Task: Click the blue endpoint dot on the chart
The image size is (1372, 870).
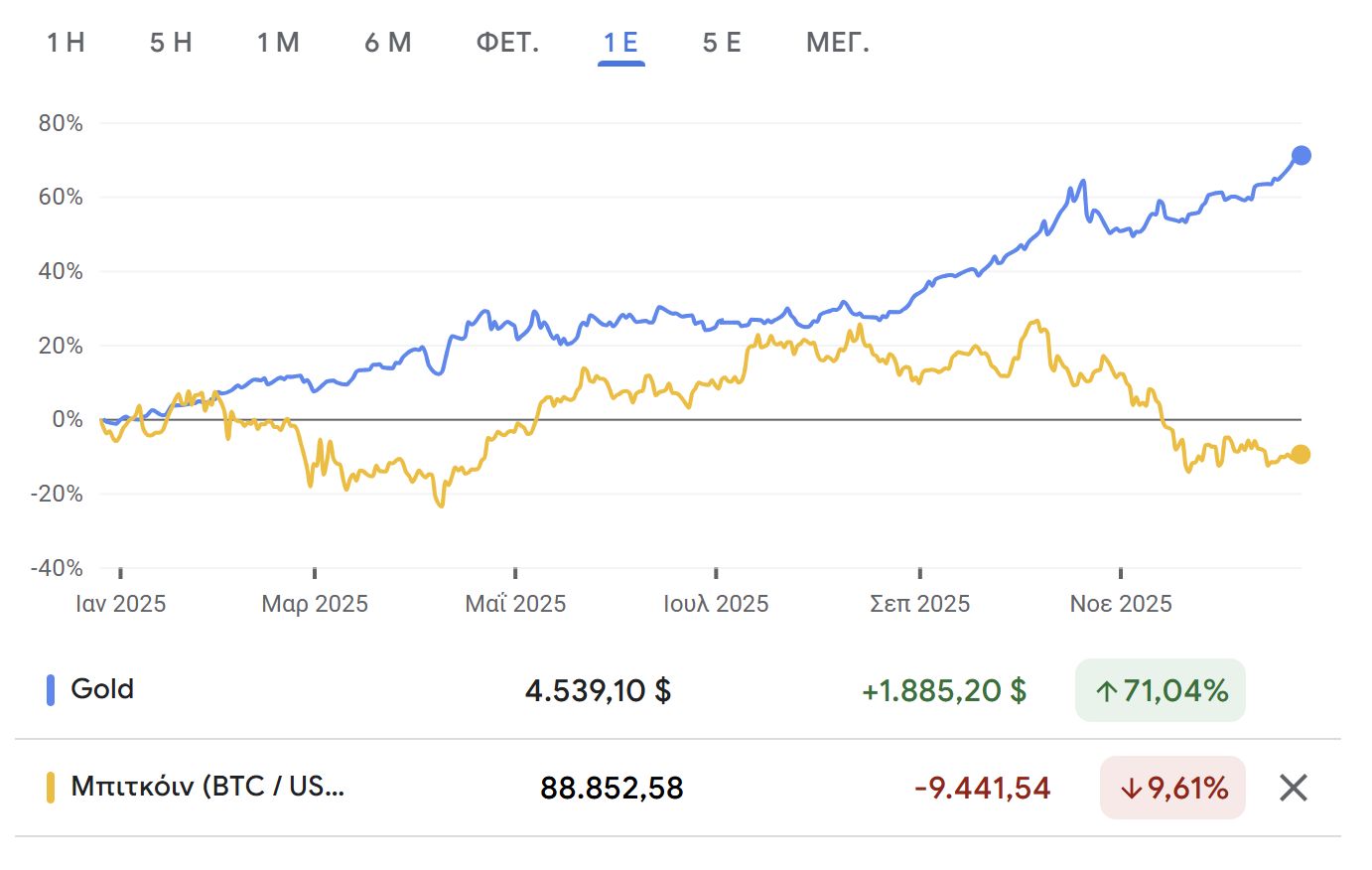Action: 1300,154
